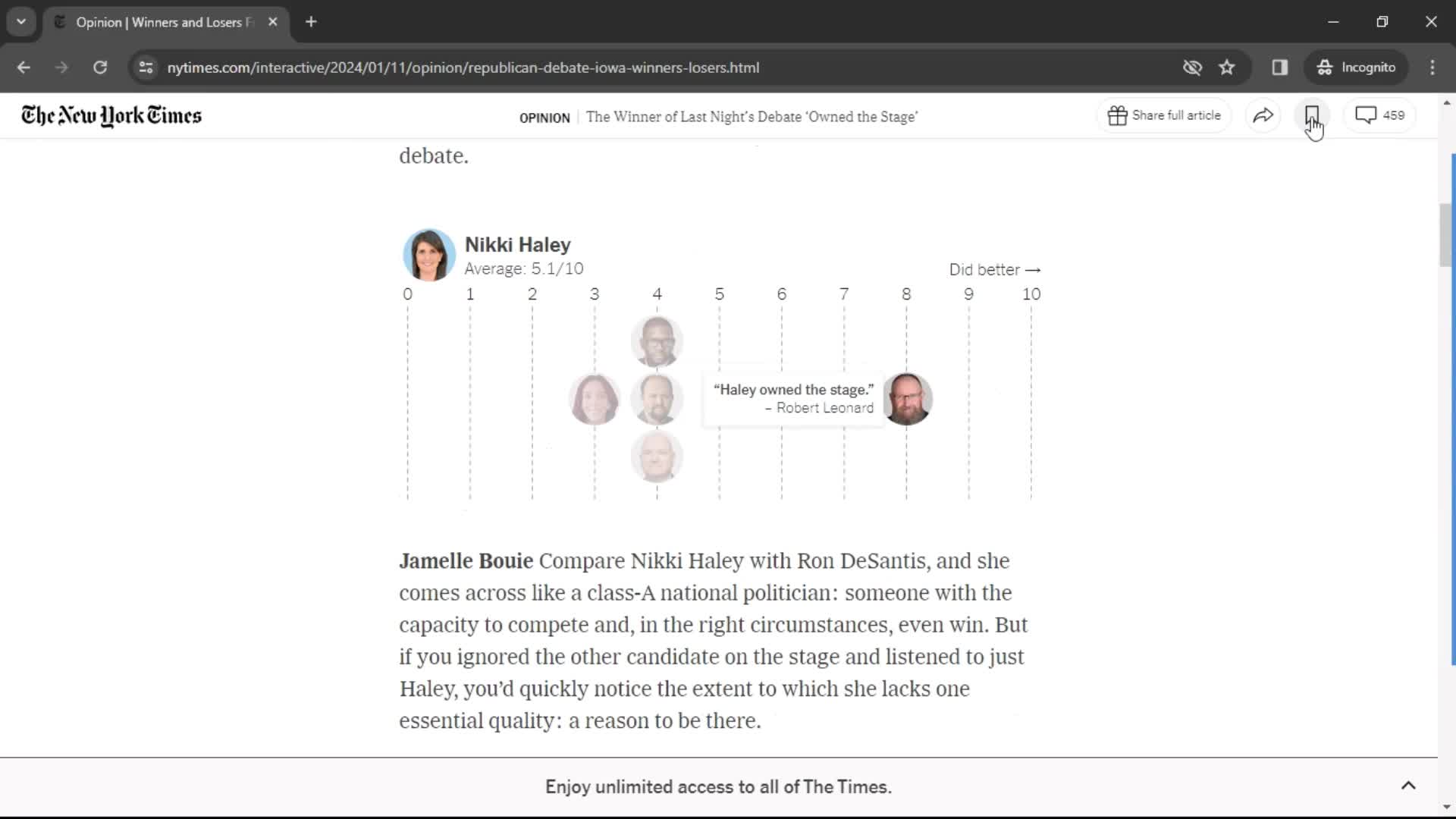The image size is (1456, 819).
Task: Expand the browser profile menu
Action: (x=1357, y=67)
